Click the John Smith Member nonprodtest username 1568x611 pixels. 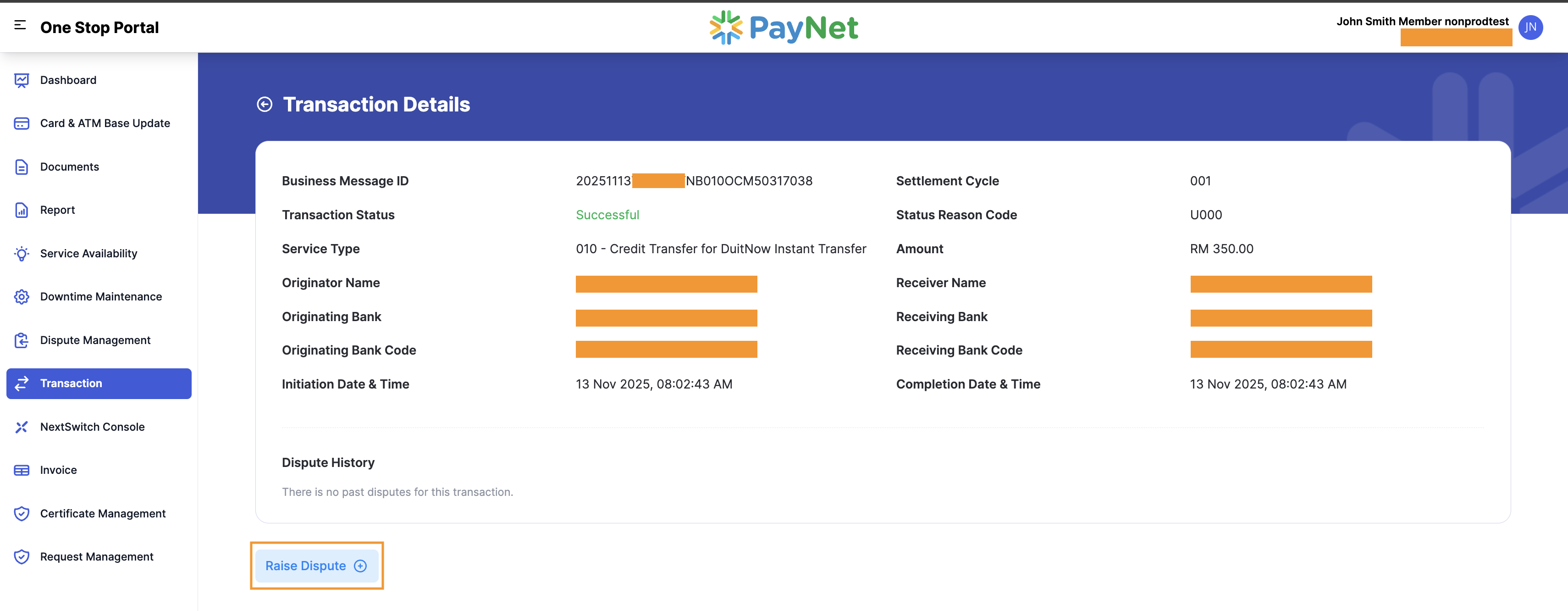pyautogui.click(x=1422, y=21)
